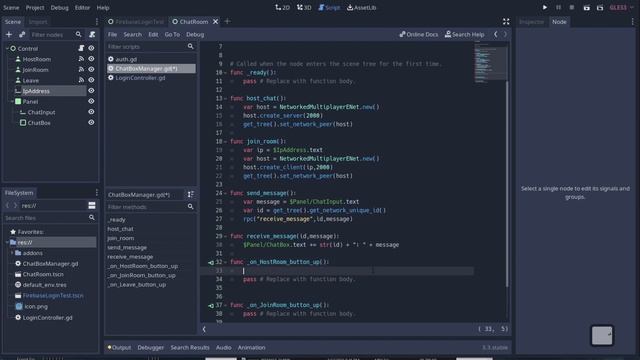Fold the _ready function at line 10
The width and height of the screenshot is (640, 360).
(225, 73)
